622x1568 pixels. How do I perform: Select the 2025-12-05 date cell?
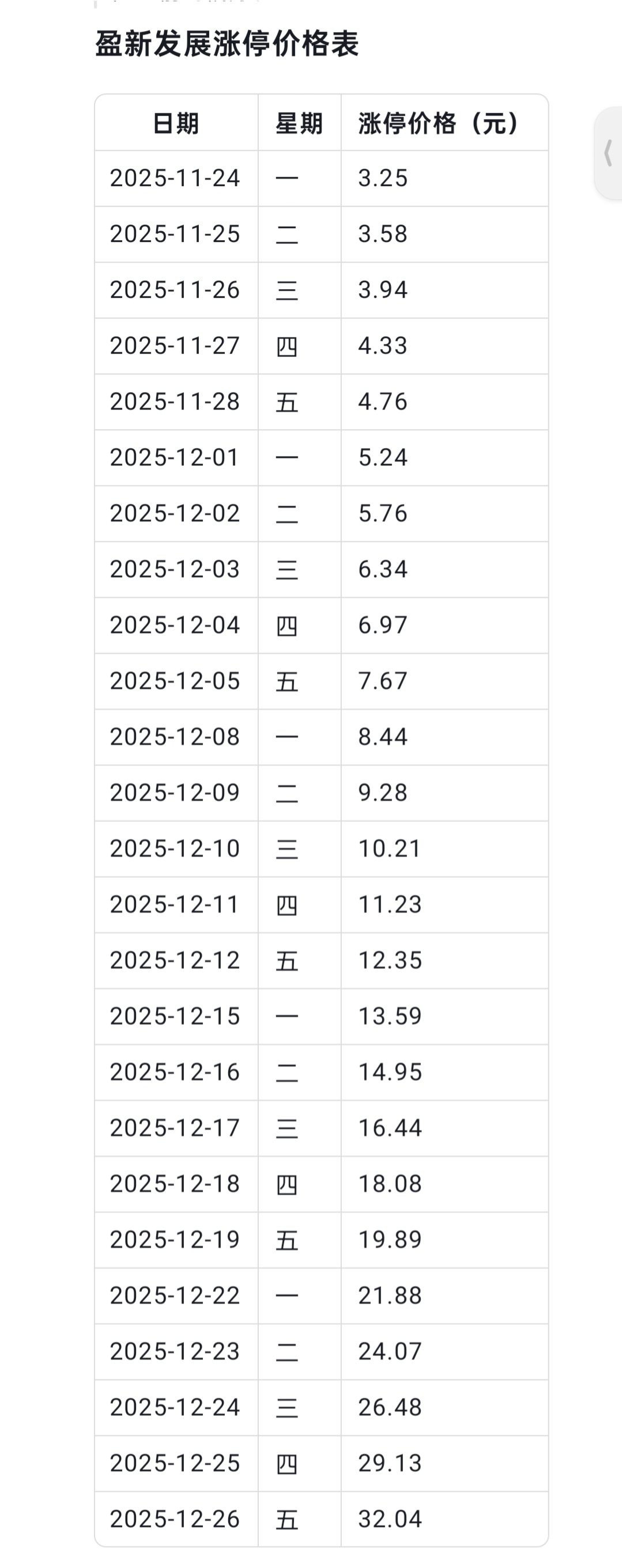pos(175,681)
